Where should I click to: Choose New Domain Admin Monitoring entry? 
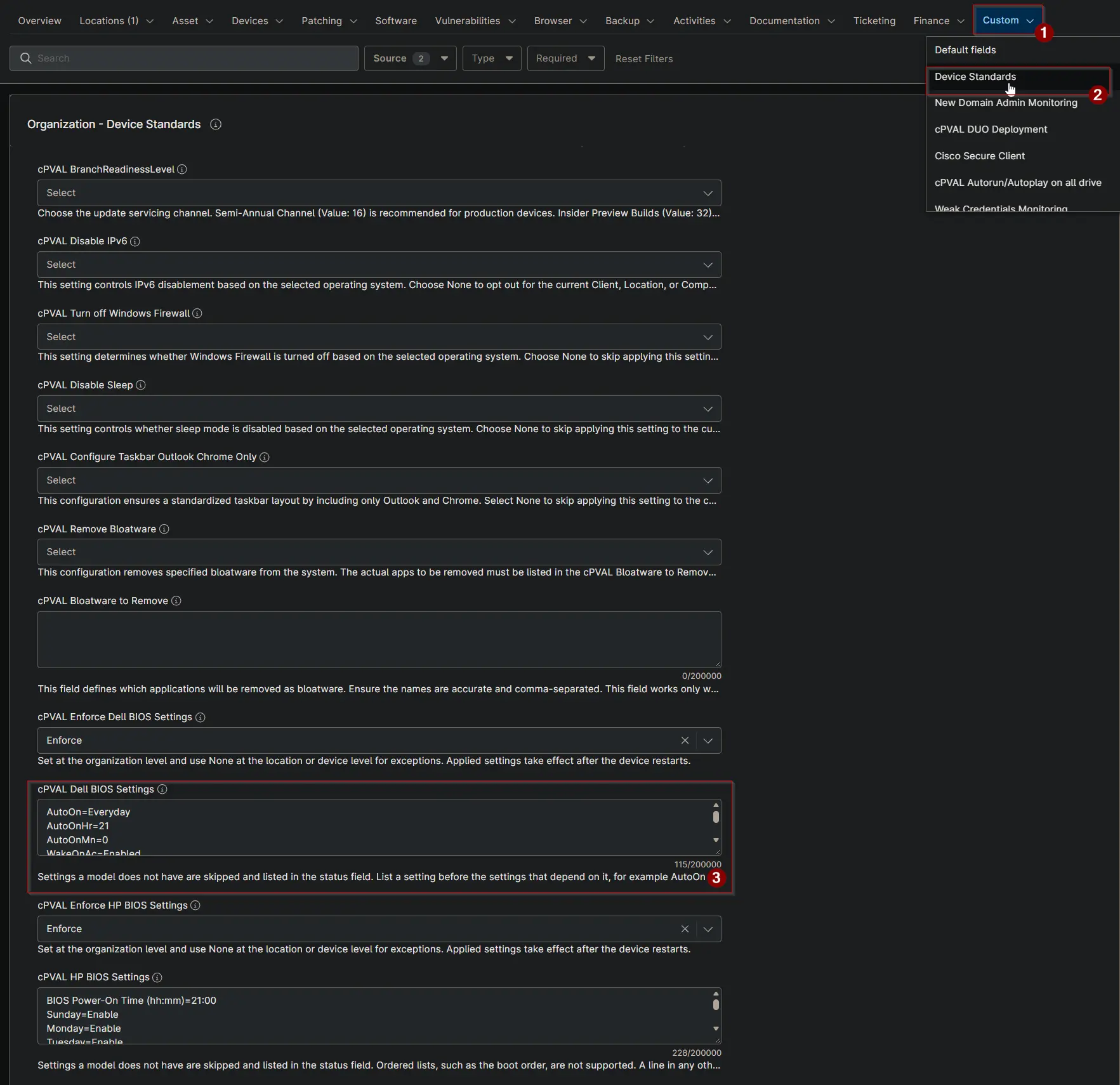[x=1006, y=103]
